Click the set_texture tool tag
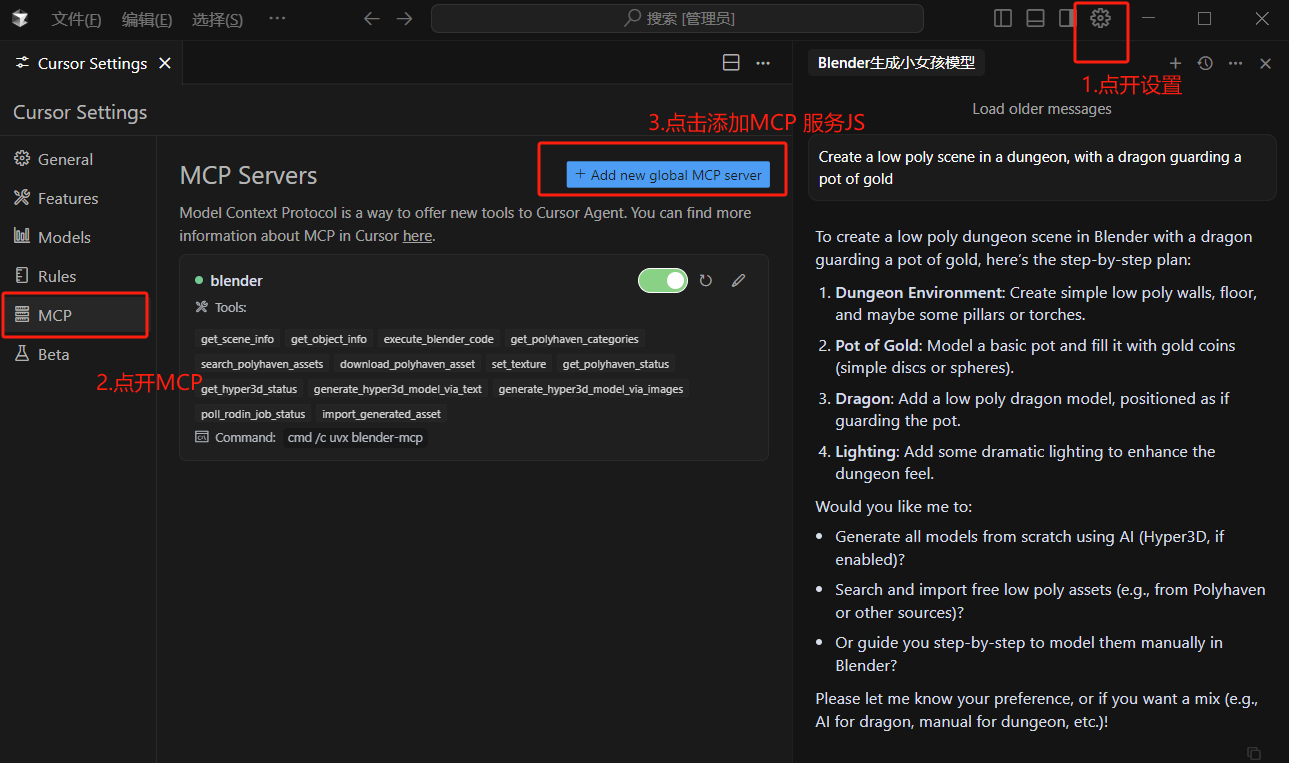1289x763 pixels. click(519, 364)
